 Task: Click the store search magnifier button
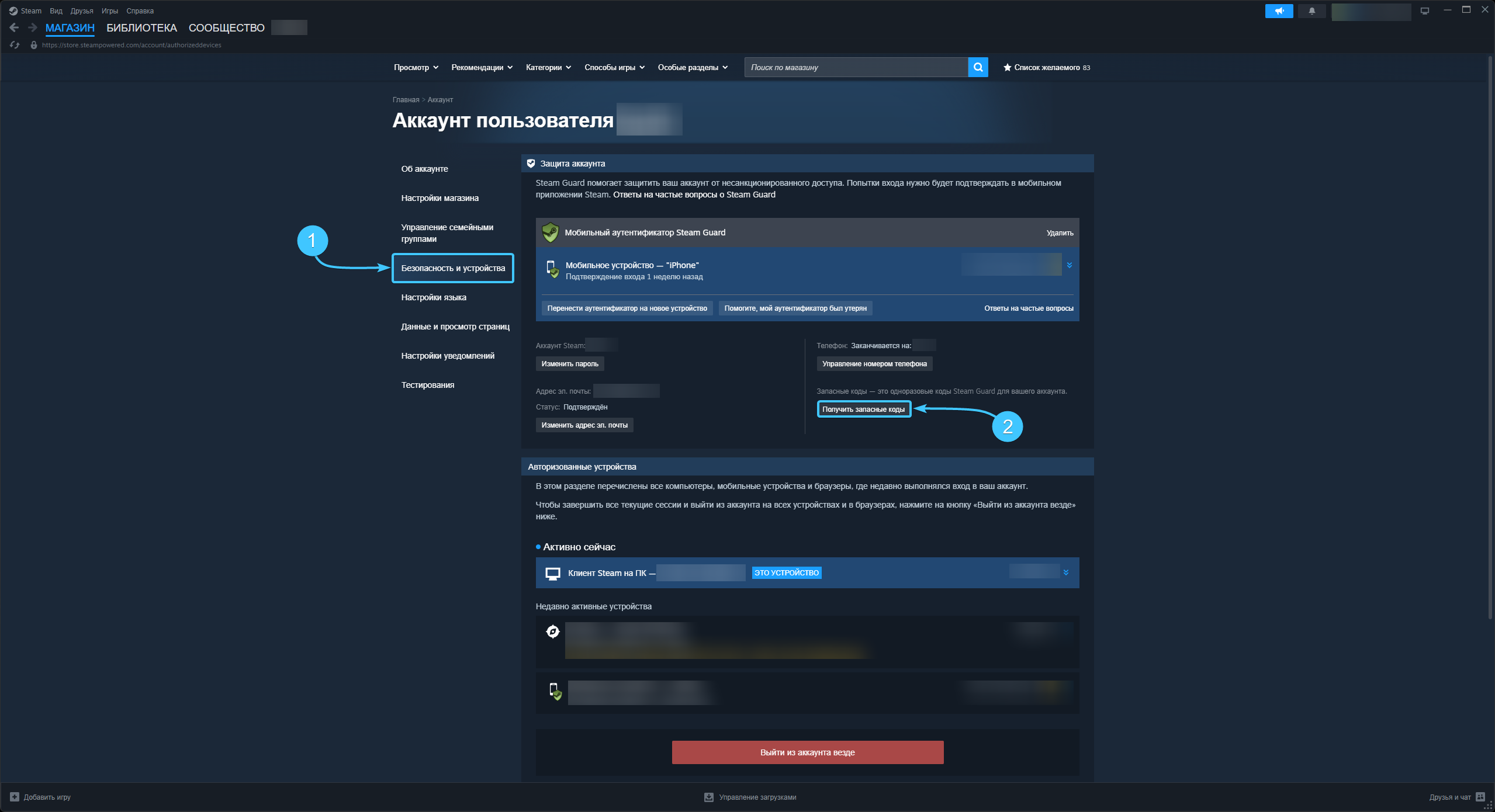(978, 67)
